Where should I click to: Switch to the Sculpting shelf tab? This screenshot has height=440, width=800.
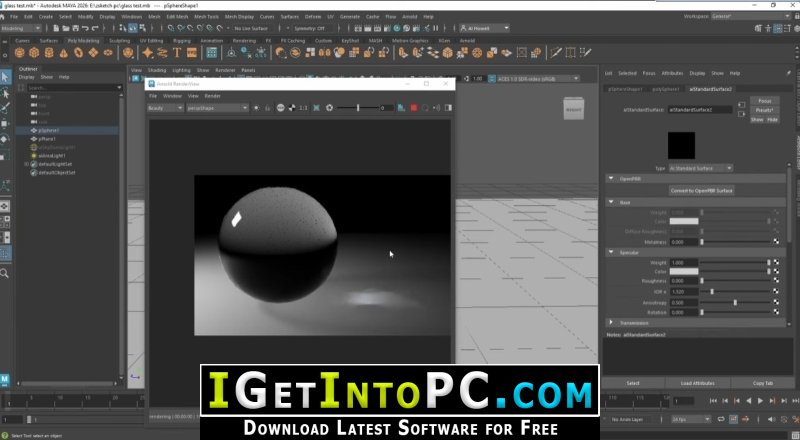click(119, 40)
